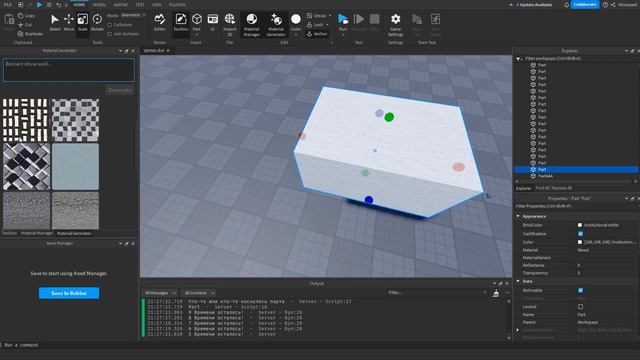
Task: Open the Lock dropdown arrow
Action: pos(327,25)
